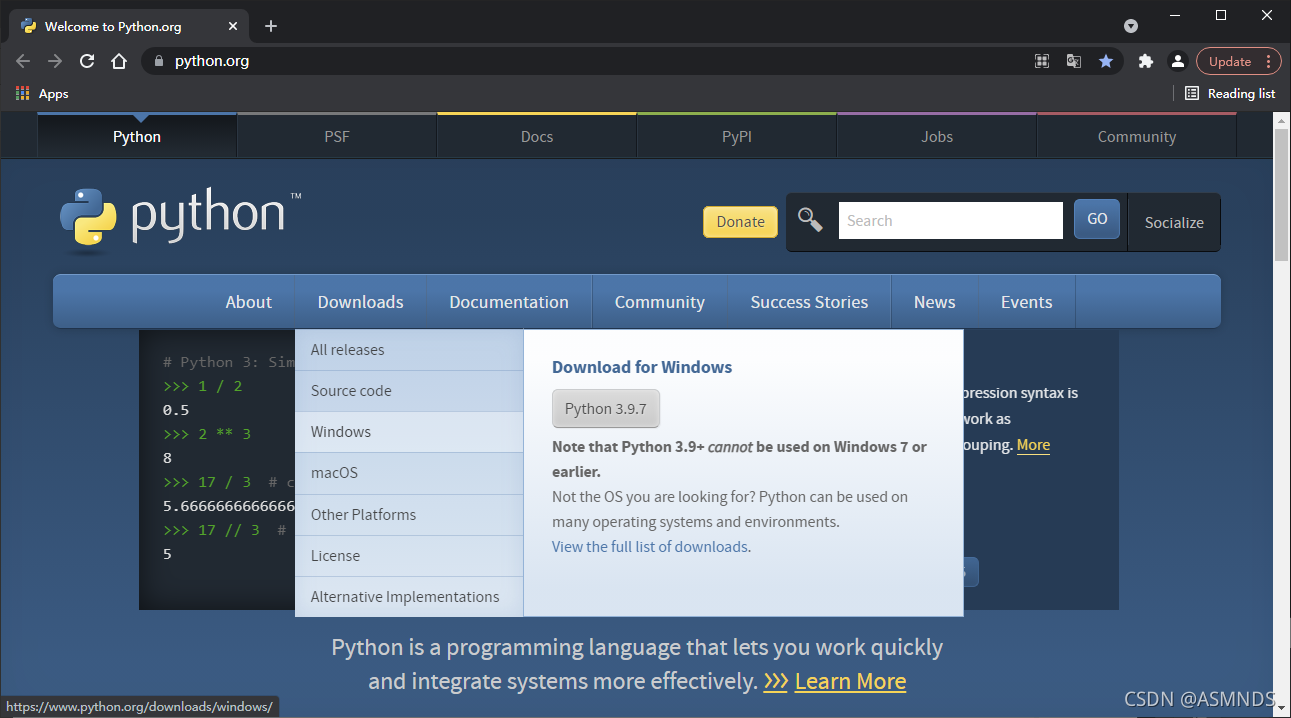Choose Source code from Downloads menu
Viewport: 1291px width, 718px height.
(x=409, y=391)
